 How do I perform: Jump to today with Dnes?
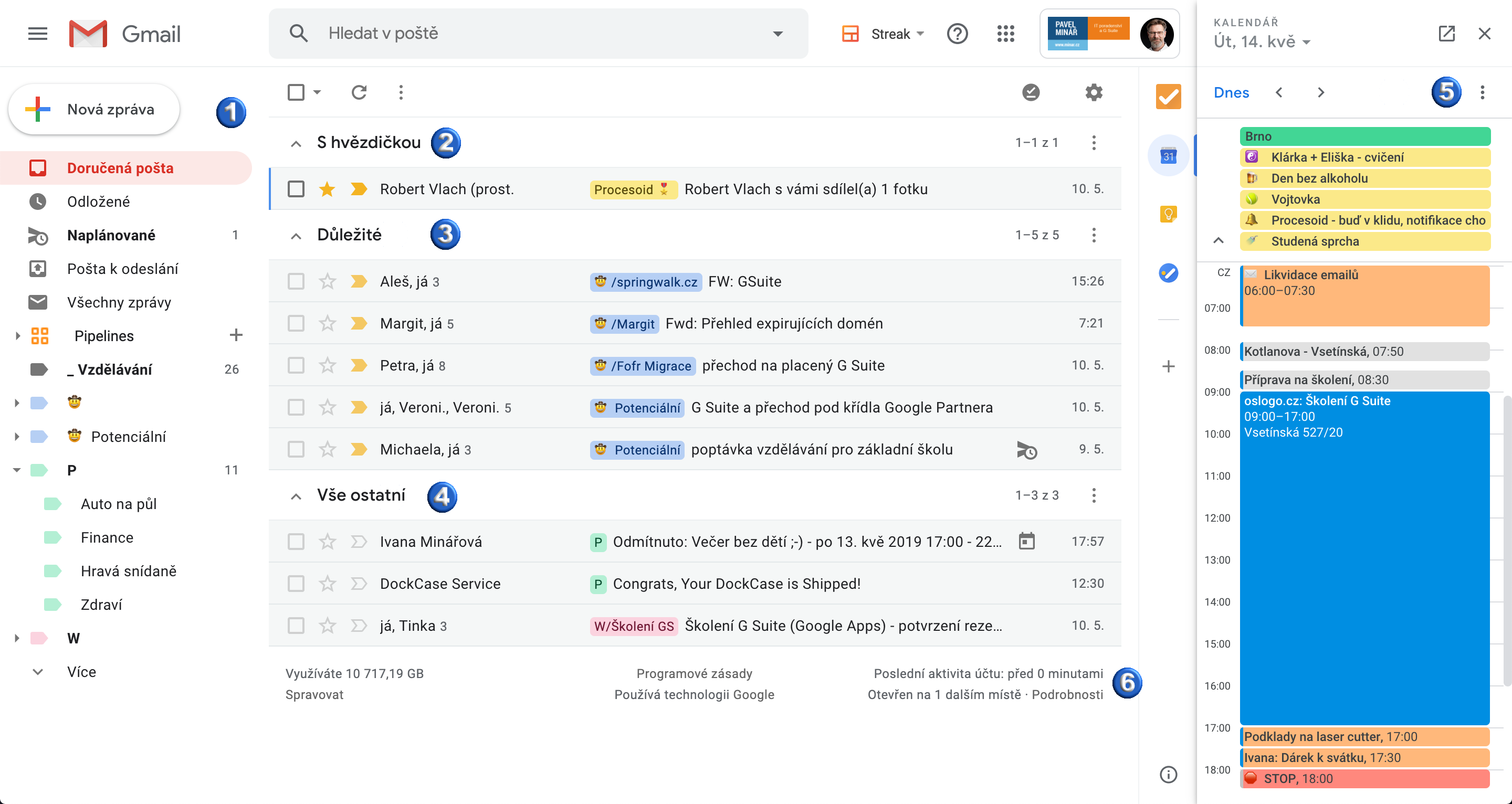[x=1231, y=92]
